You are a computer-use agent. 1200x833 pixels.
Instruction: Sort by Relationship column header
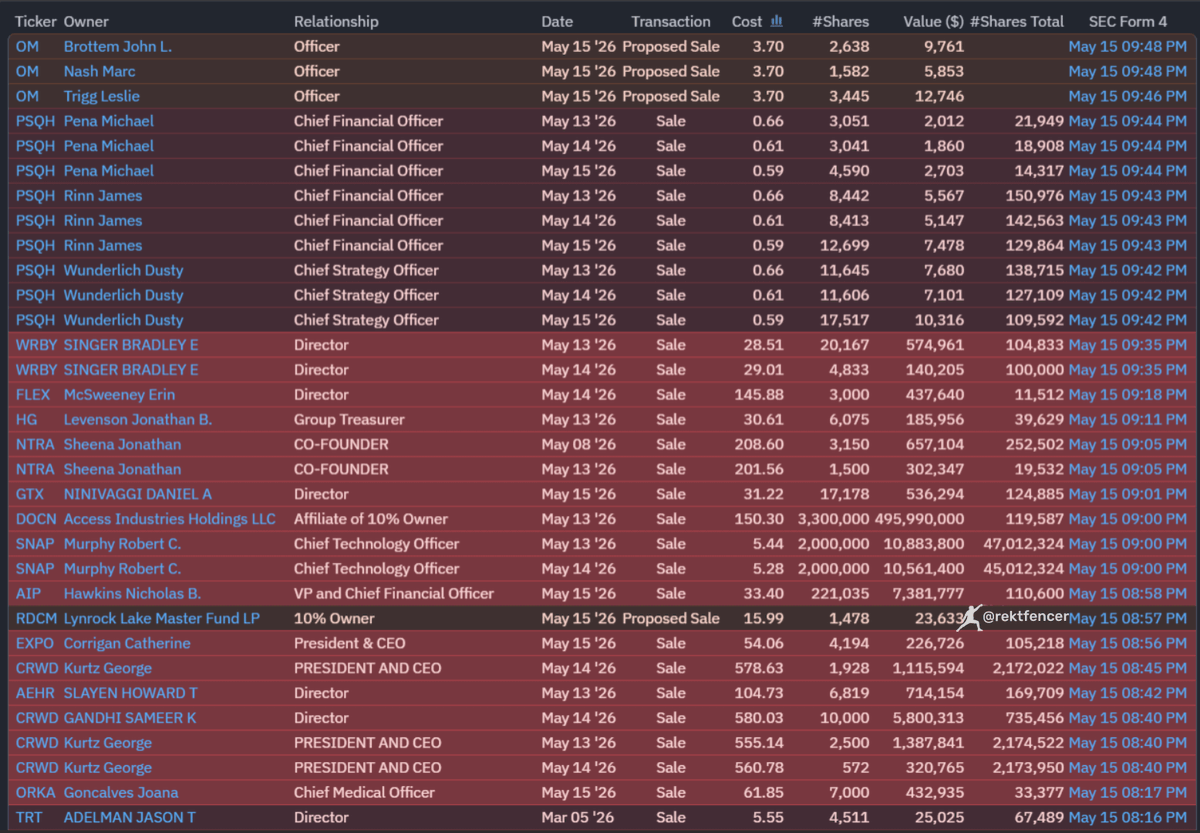click(x=336, y=21)
